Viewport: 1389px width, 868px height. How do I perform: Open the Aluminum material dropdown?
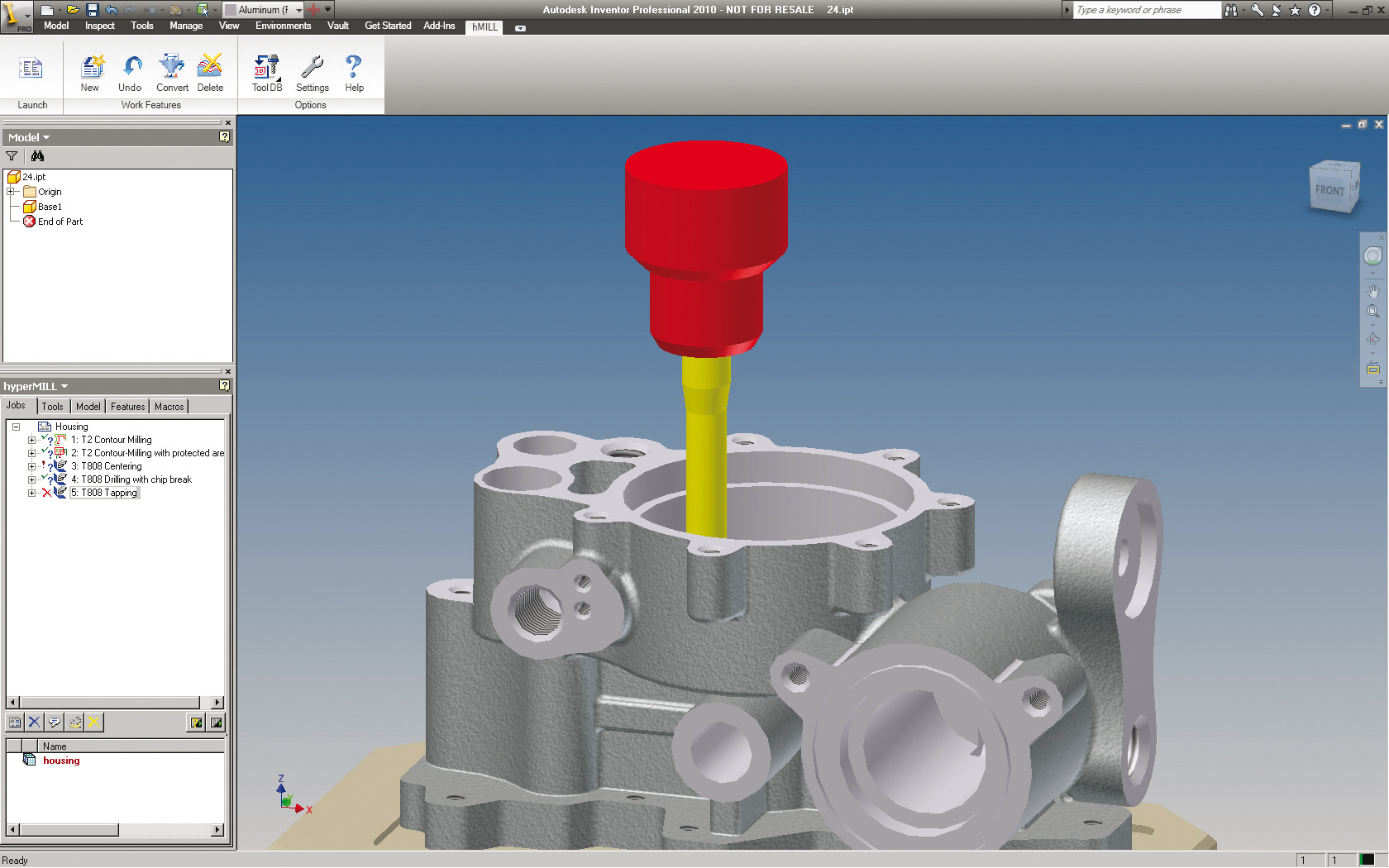coord(297,10)
